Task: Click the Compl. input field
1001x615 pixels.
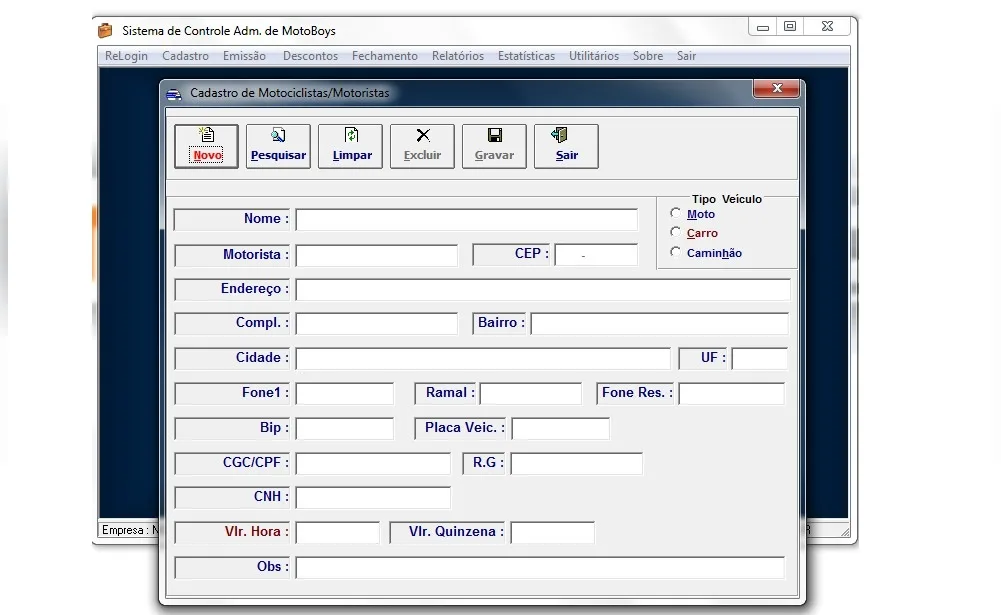Action: [x=377, y=323]
